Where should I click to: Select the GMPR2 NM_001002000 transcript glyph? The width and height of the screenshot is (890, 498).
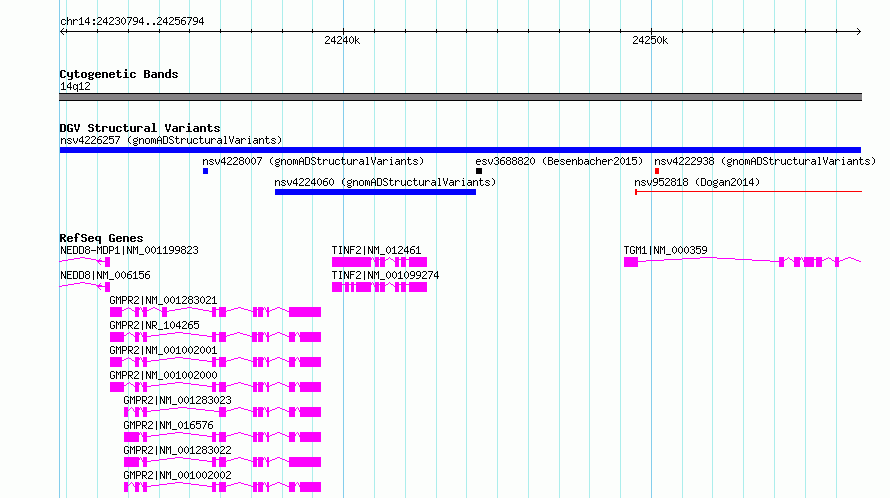215,387
